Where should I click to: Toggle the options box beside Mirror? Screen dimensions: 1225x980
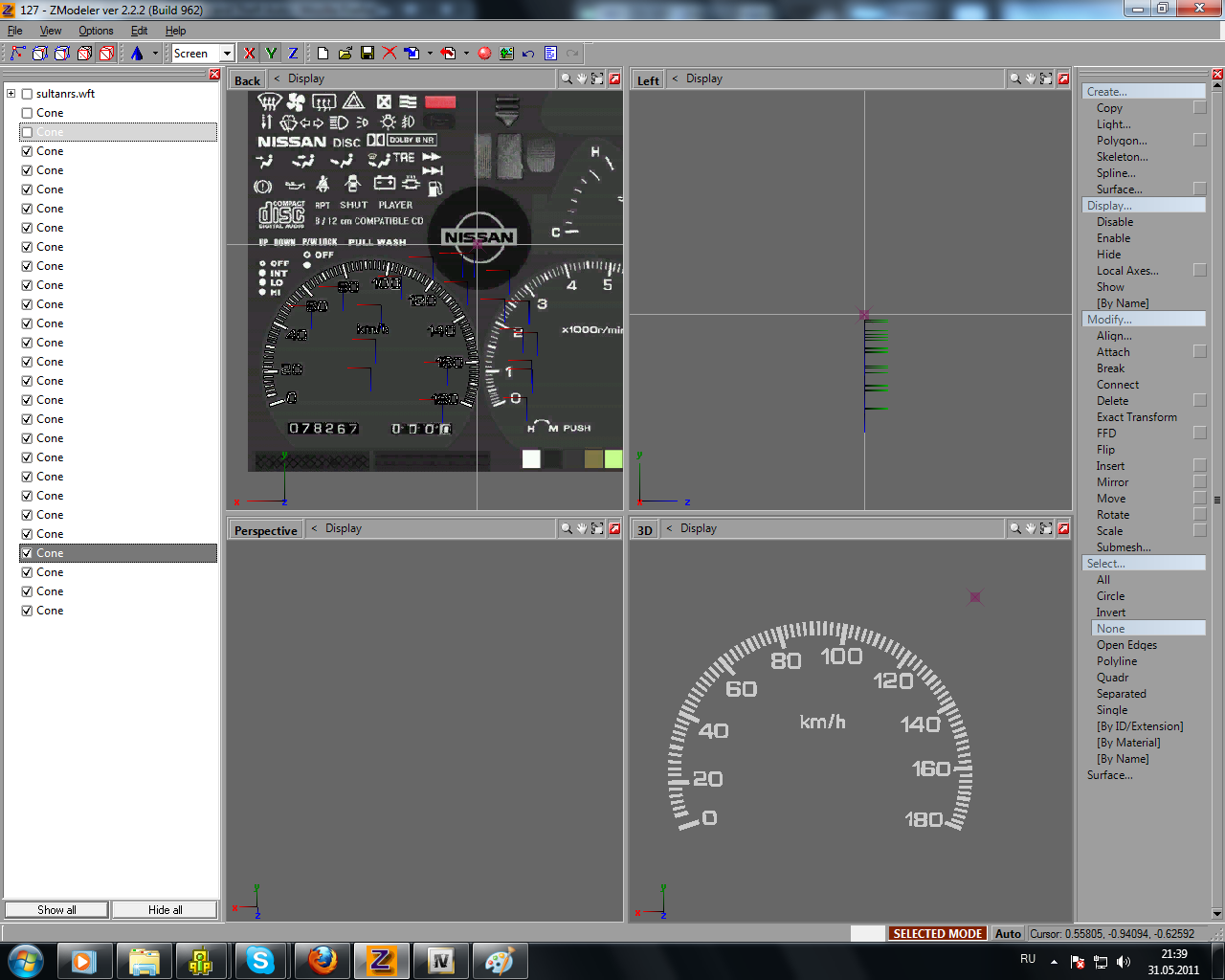point(1200,482)
